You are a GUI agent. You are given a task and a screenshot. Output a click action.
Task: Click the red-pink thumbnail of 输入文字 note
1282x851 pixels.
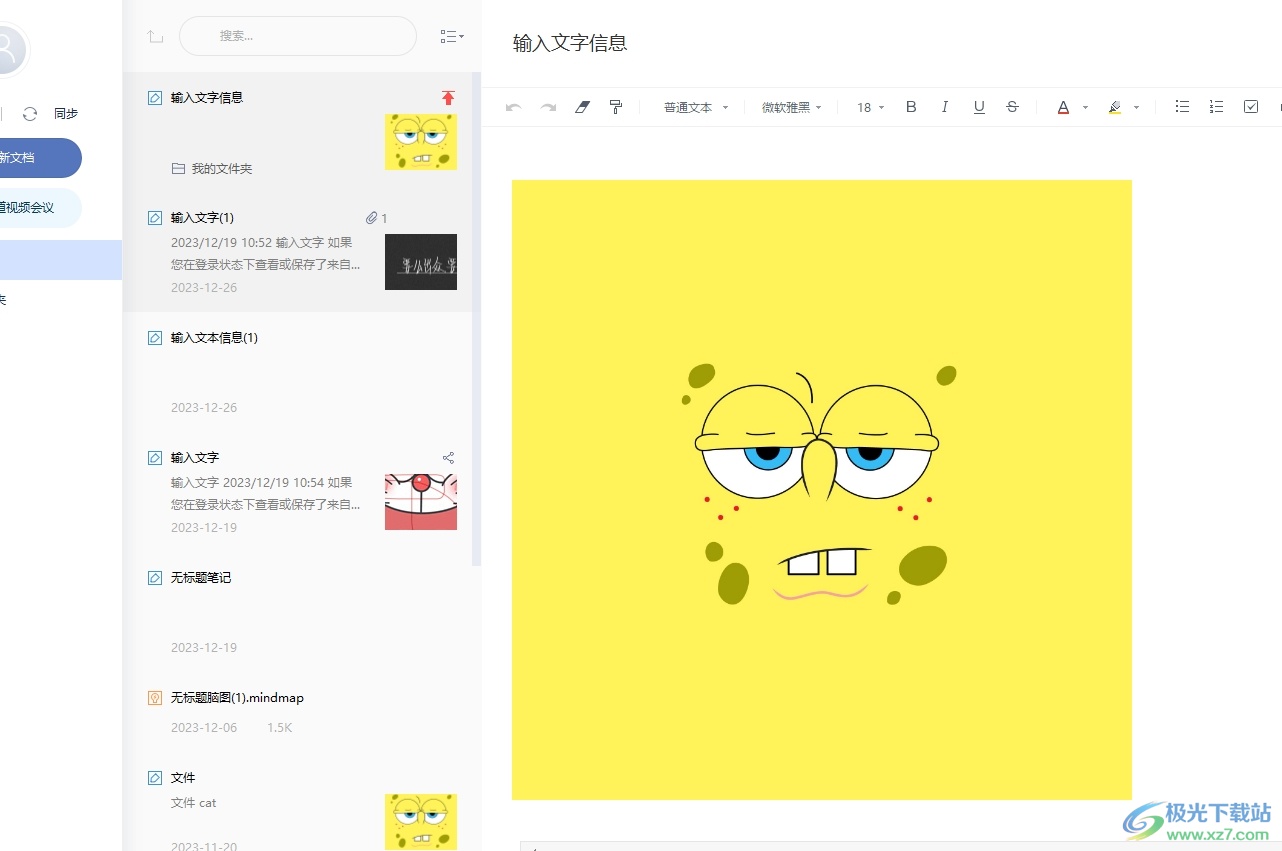click(421, 502)
